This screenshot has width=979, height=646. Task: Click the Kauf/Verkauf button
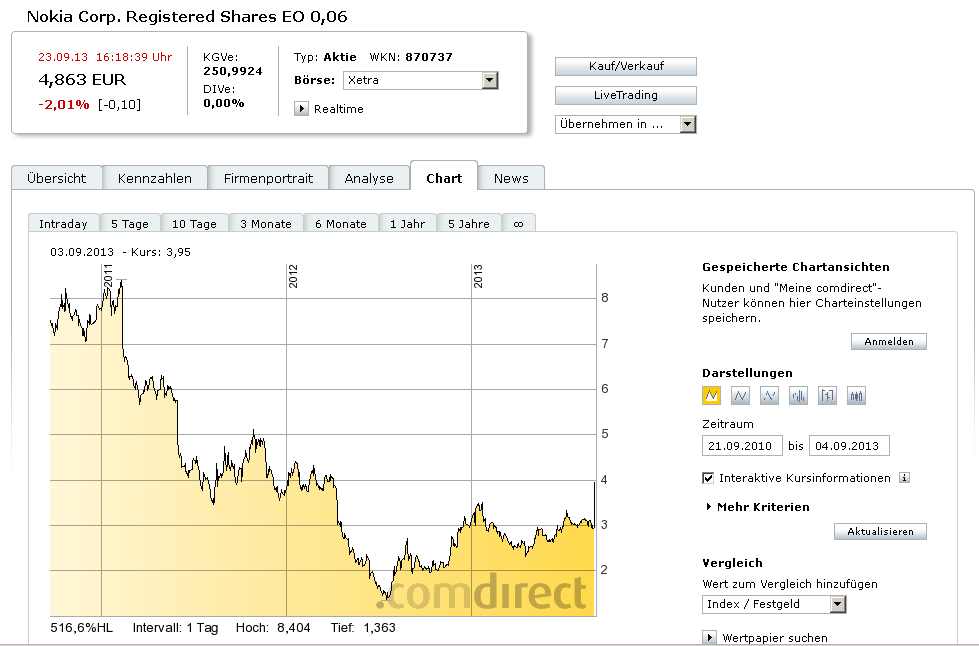pos(625,67)
